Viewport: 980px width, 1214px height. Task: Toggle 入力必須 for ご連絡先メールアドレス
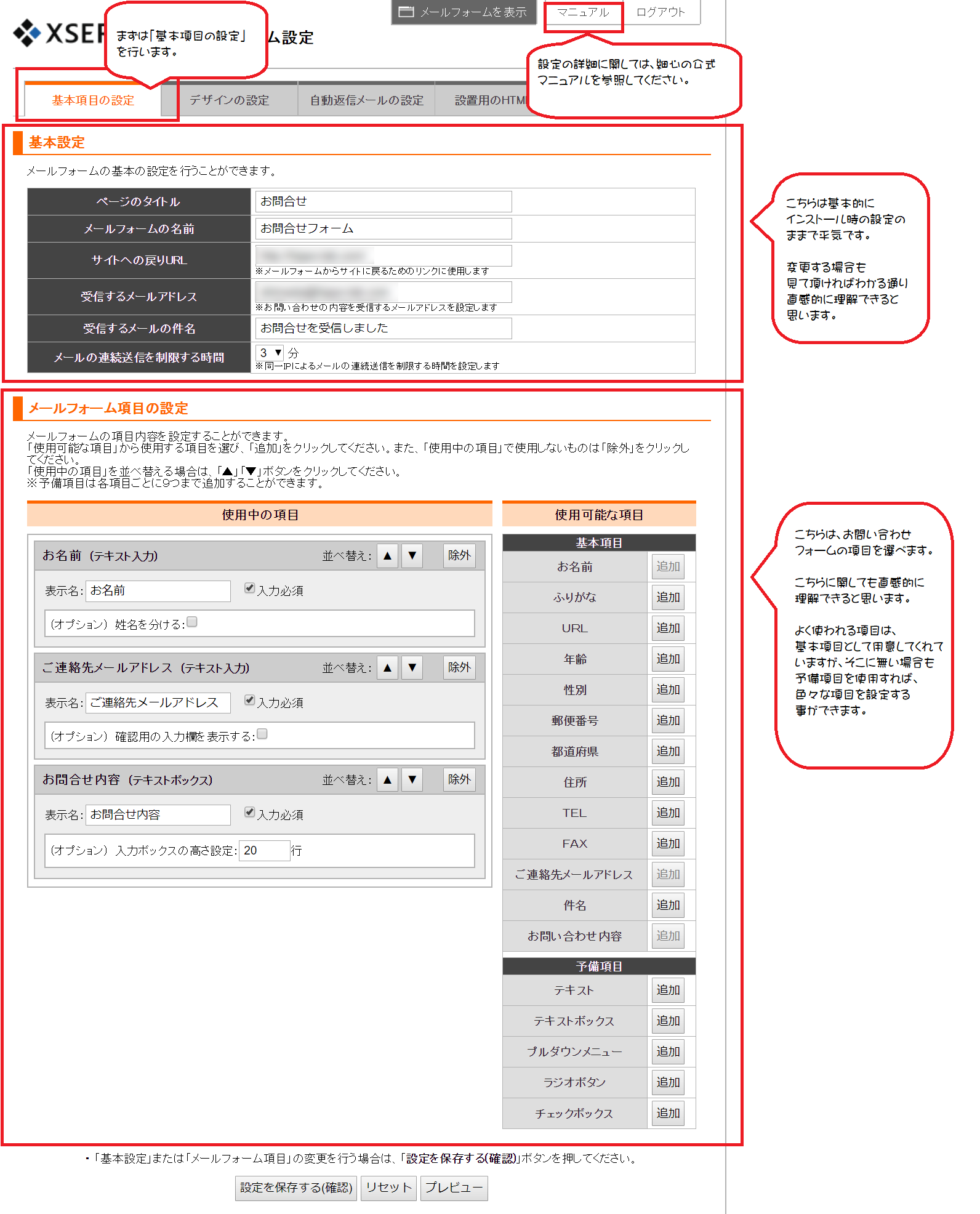(249, 700)
